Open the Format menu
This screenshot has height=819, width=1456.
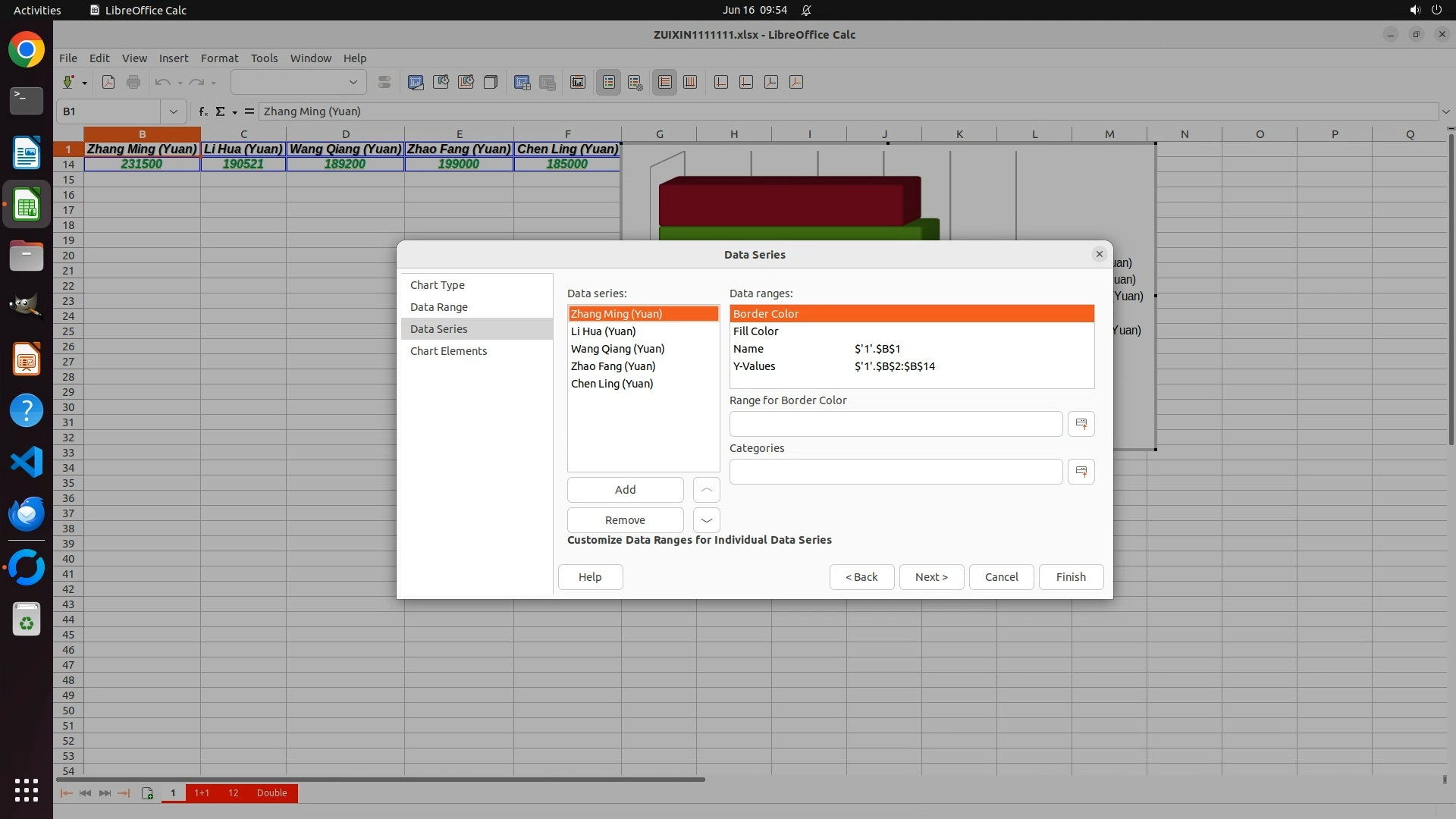click(x=219, y=58)
